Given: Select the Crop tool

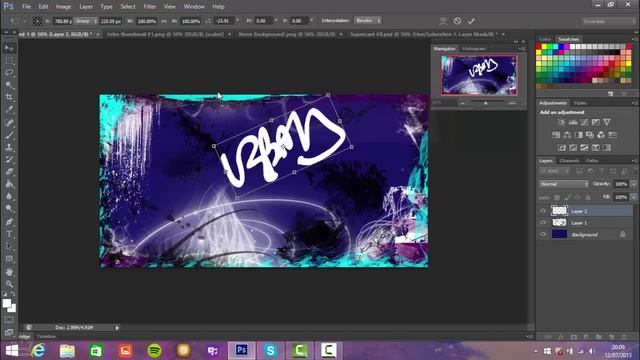Looking at the screenshot, I should point(9,97).
